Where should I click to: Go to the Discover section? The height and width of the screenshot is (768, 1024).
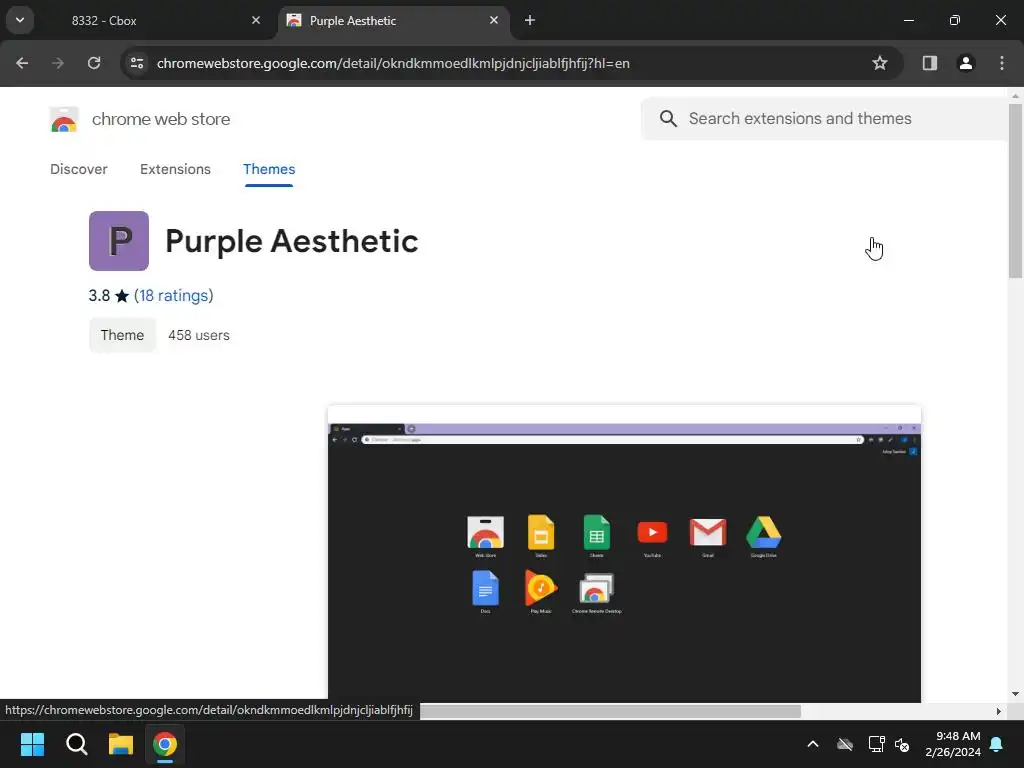coord(79,169)
